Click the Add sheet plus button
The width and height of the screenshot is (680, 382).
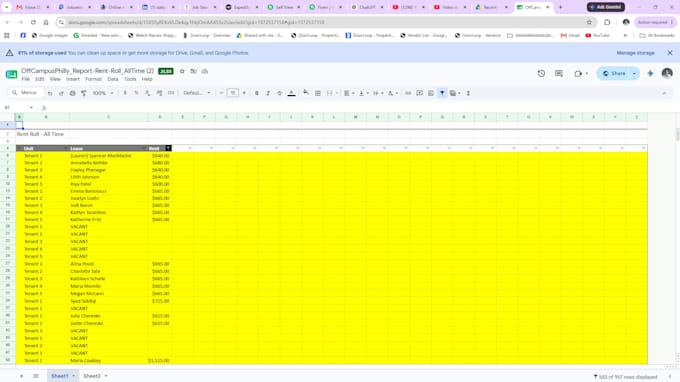[x=22, y=376]
